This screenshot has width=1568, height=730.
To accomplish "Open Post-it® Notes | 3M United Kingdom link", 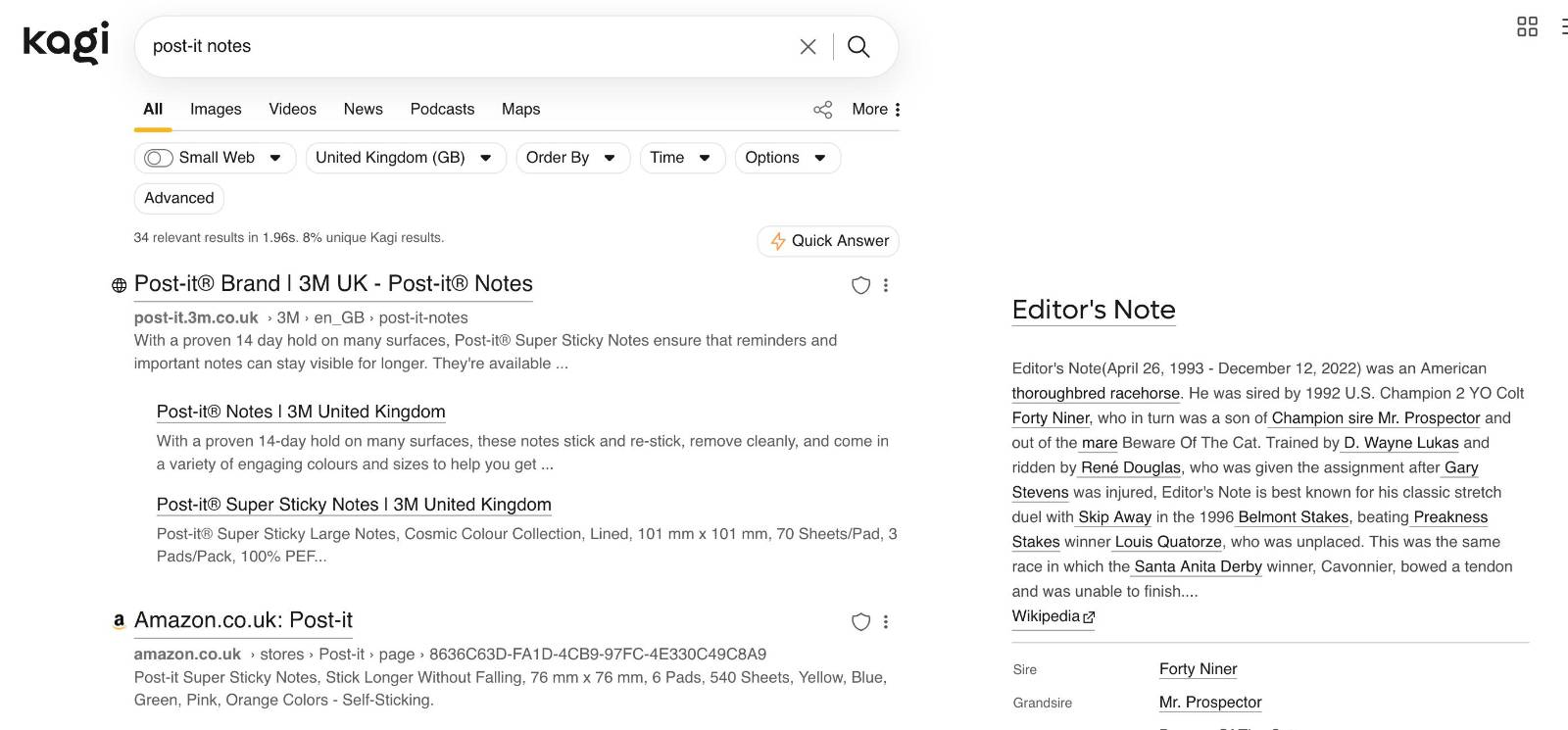I will click(x=301, y=412).
